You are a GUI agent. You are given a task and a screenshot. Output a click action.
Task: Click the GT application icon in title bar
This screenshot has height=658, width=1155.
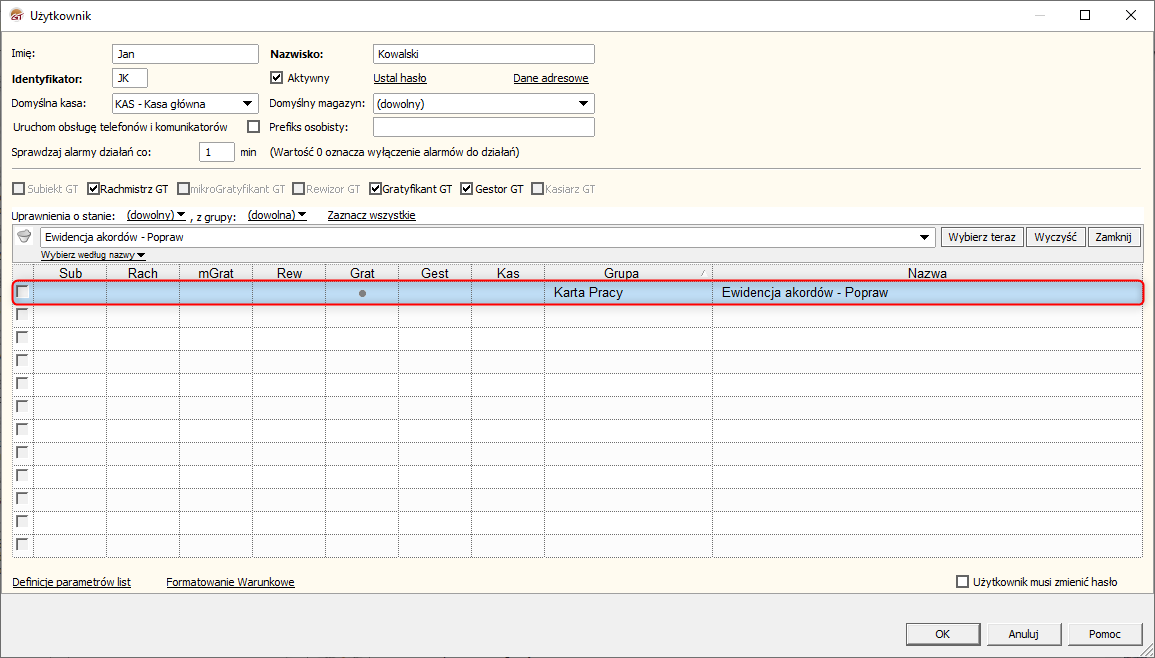click(x=16, y=15)
